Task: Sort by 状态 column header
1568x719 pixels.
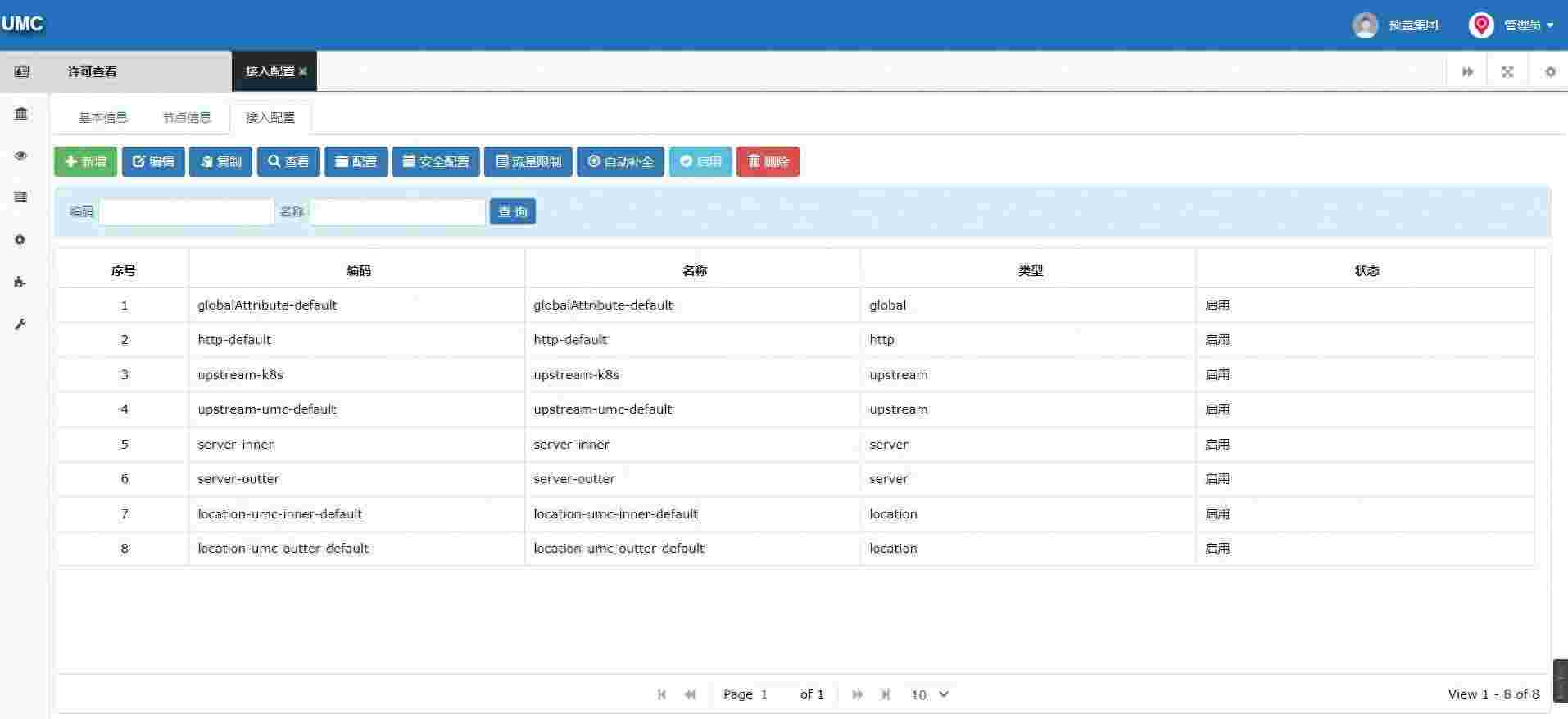Action: coord(1366,270)
